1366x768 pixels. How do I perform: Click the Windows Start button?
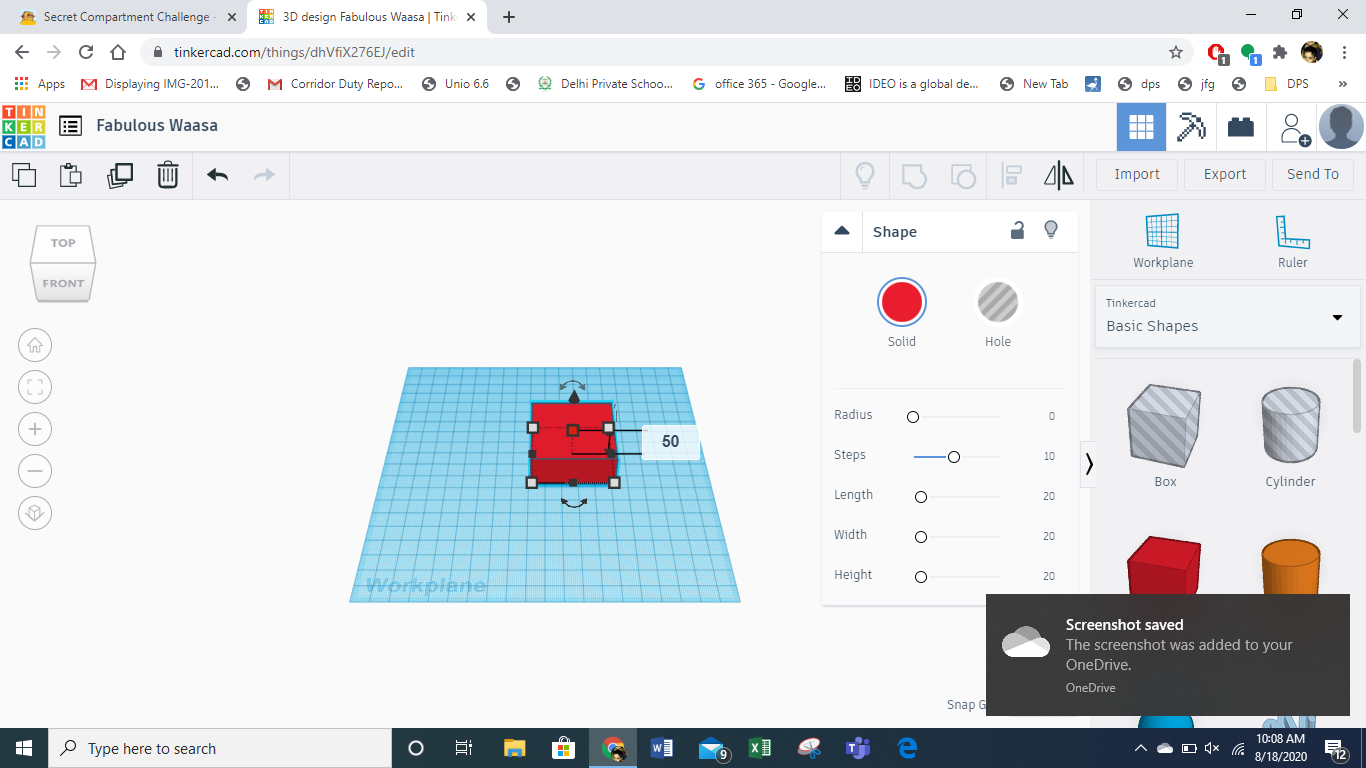(23, 748)
